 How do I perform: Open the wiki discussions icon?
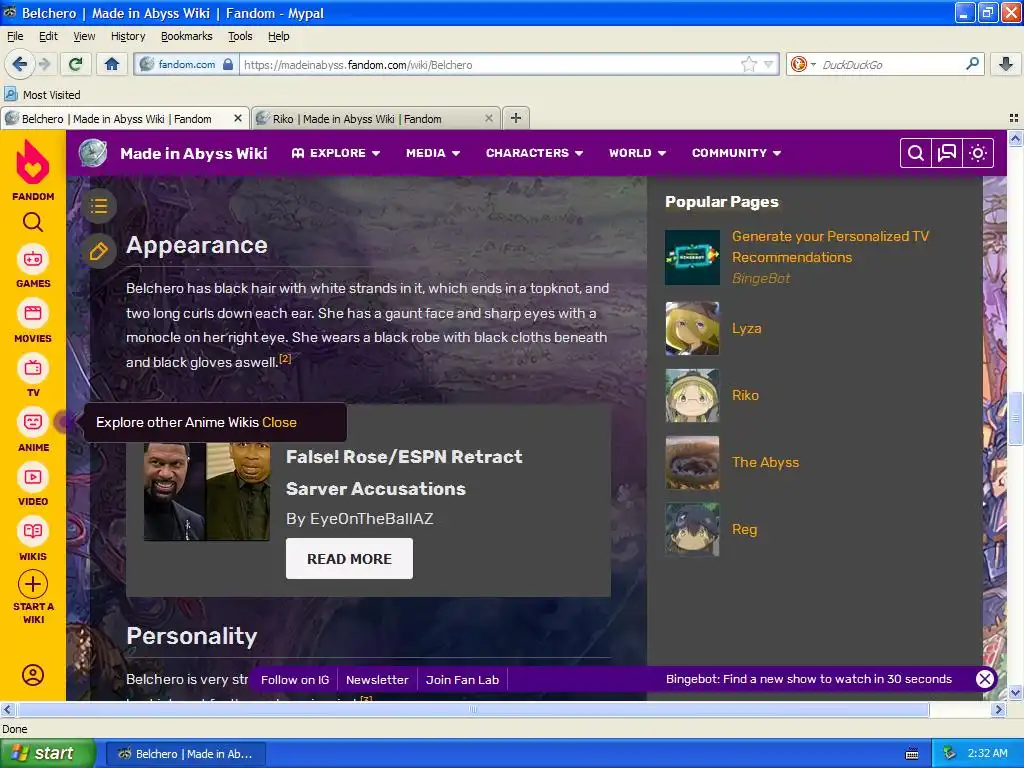947,153
